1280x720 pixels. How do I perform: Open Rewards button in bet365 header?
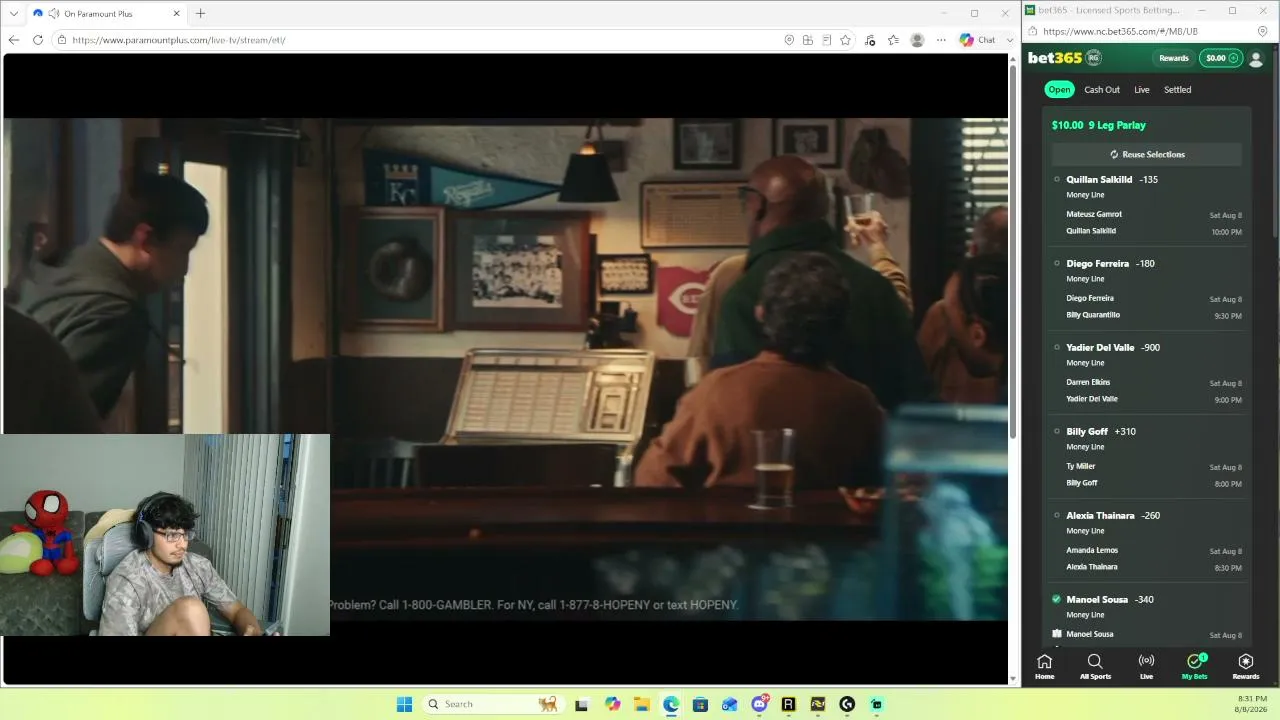coord(1174,58)
